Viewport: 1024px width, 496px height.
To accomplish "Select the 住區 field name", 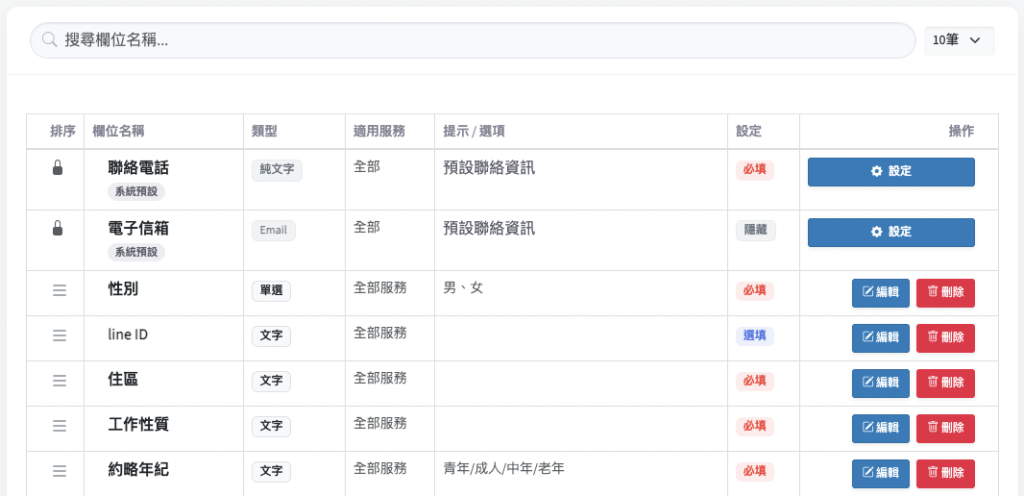I will (123, 379).
